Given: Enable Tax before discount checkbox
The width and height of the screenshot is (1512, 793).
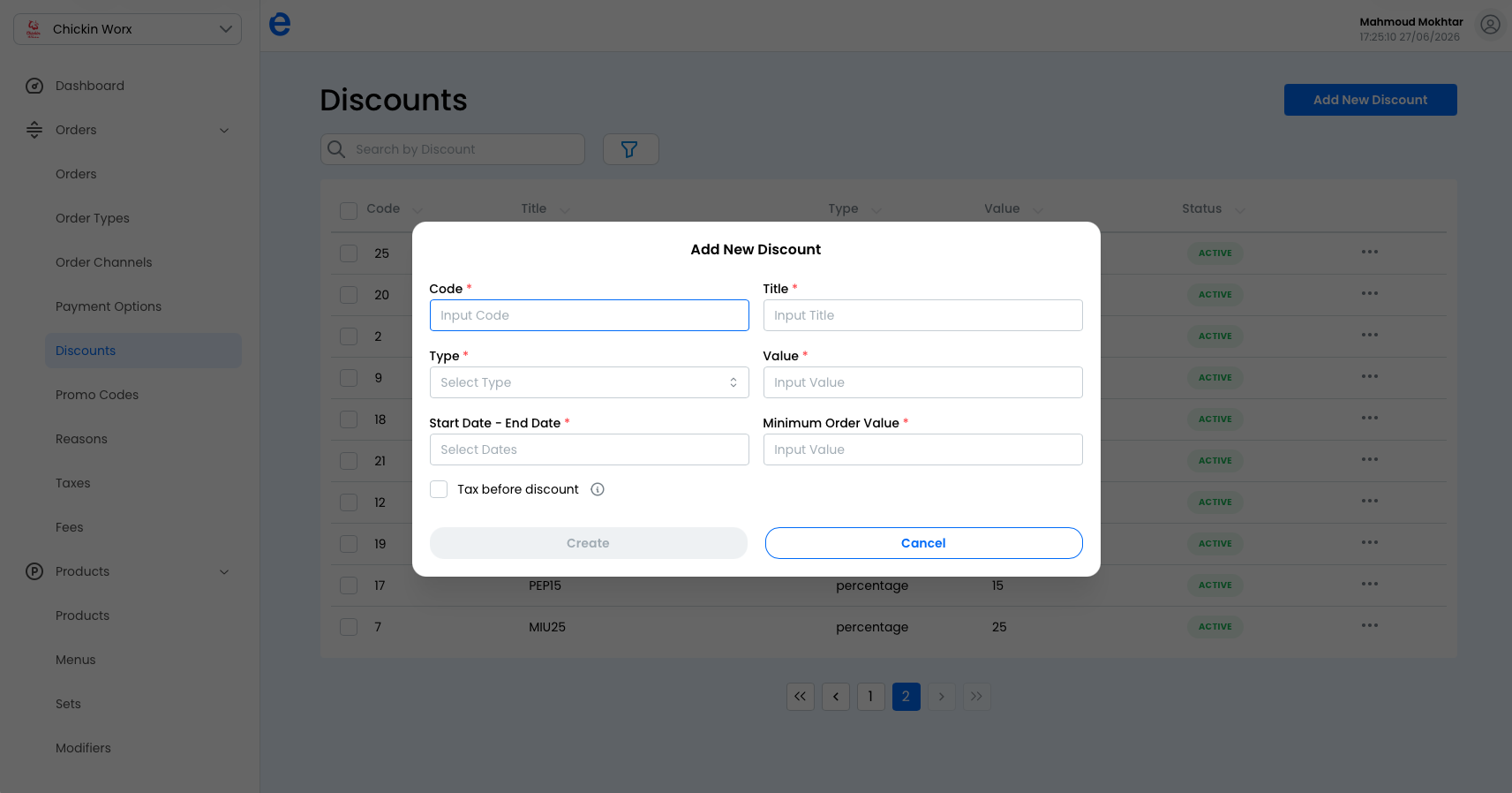Looking at the screenshot, I should pos(439,489).
